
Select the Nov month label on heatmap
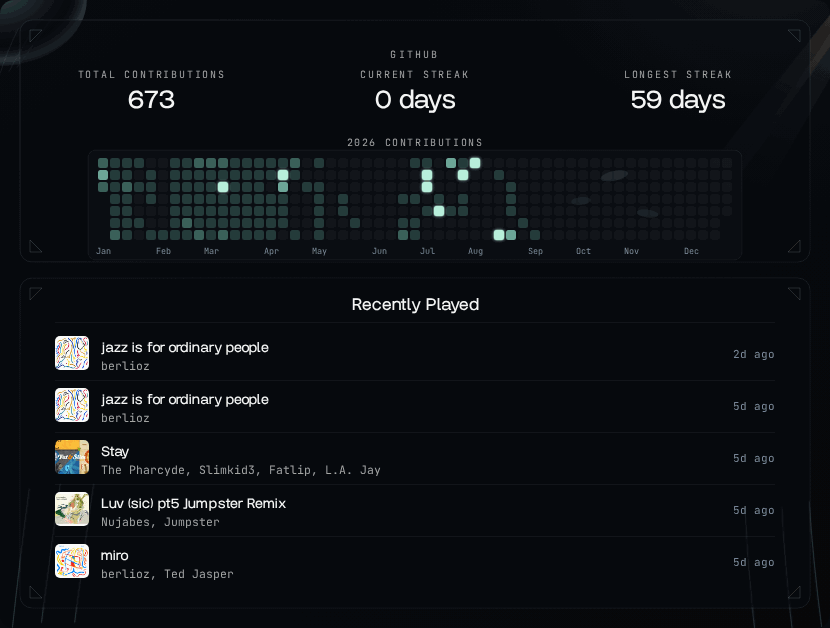(631, 251)
